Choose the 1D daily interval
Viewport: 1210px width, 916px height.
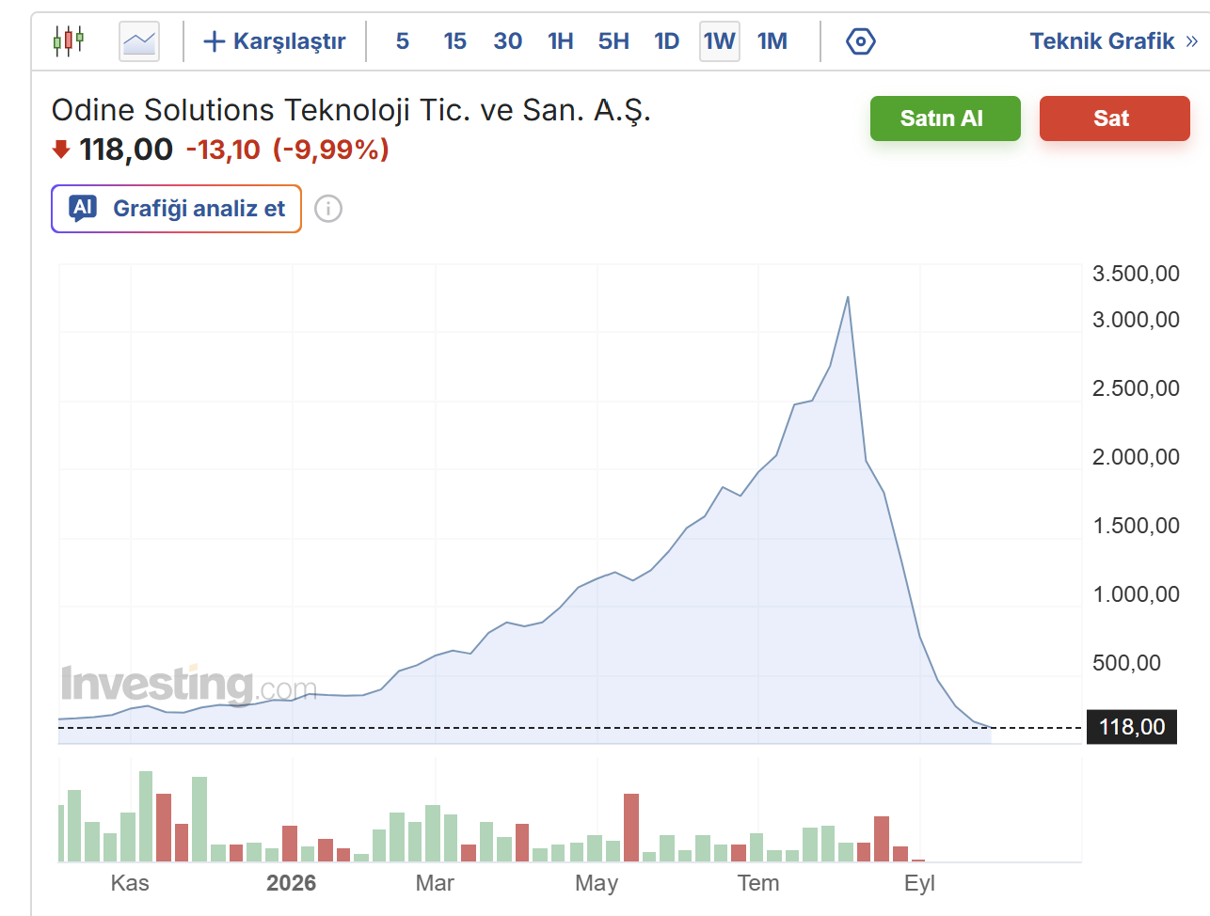(667, 41)
